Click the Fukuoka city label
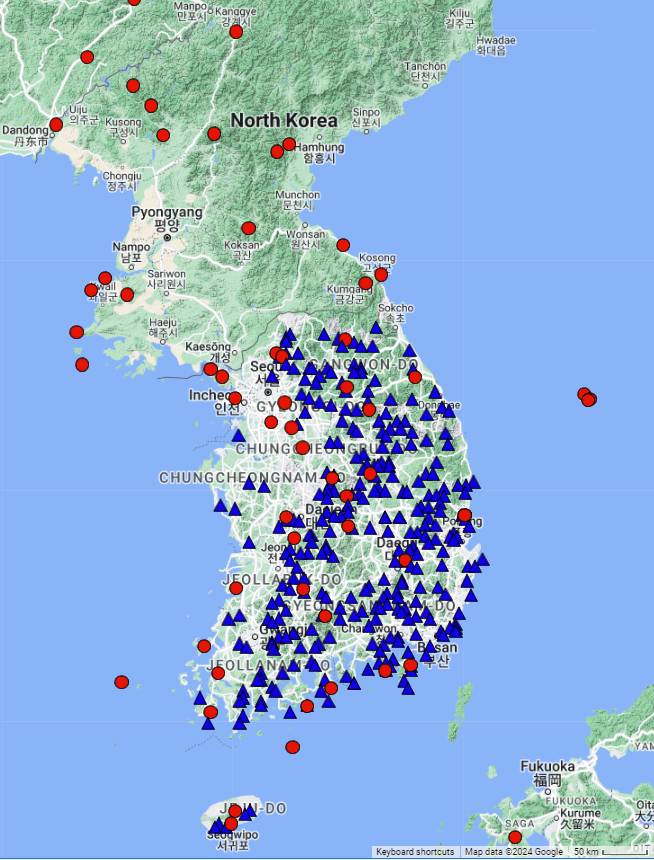 pyautogui.click(x=547, y=767)
